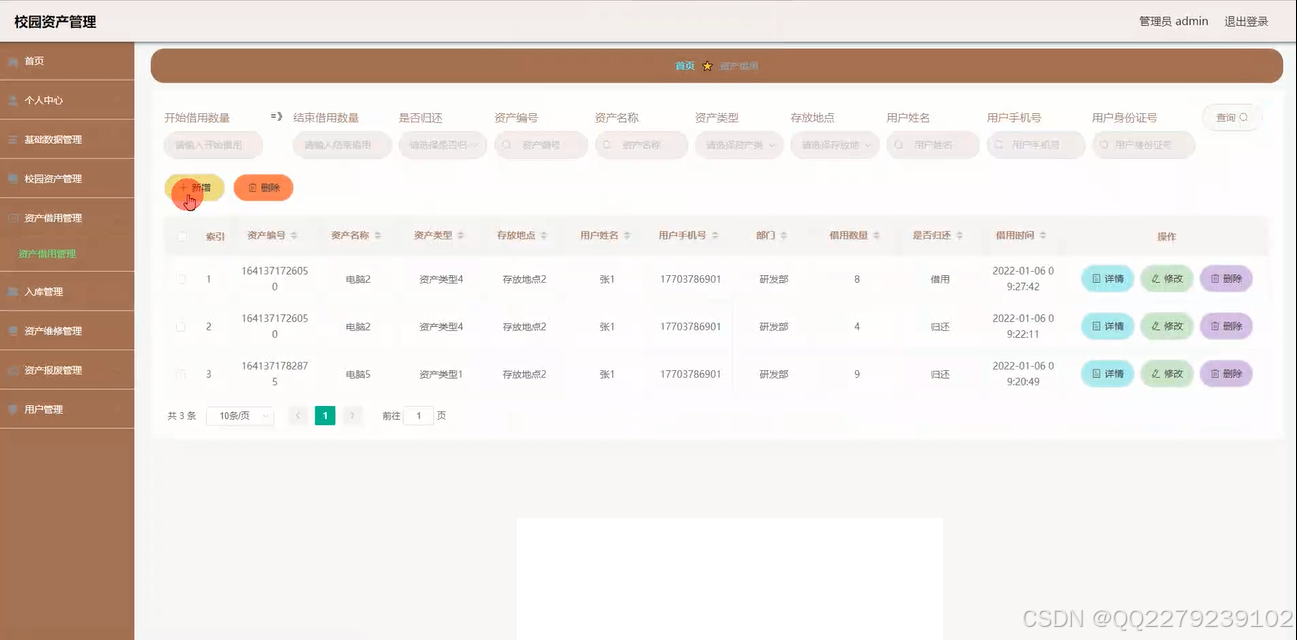Expand the 资产类型 selection dropdown
The width and height of the screenshot is (1297, 640).
click(x=738, y=144)
